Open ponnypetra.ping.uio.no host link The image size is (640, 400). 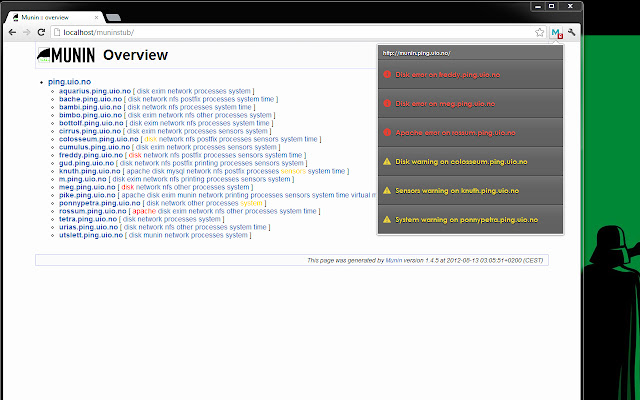pyautogui.click(x=100, y=203)
